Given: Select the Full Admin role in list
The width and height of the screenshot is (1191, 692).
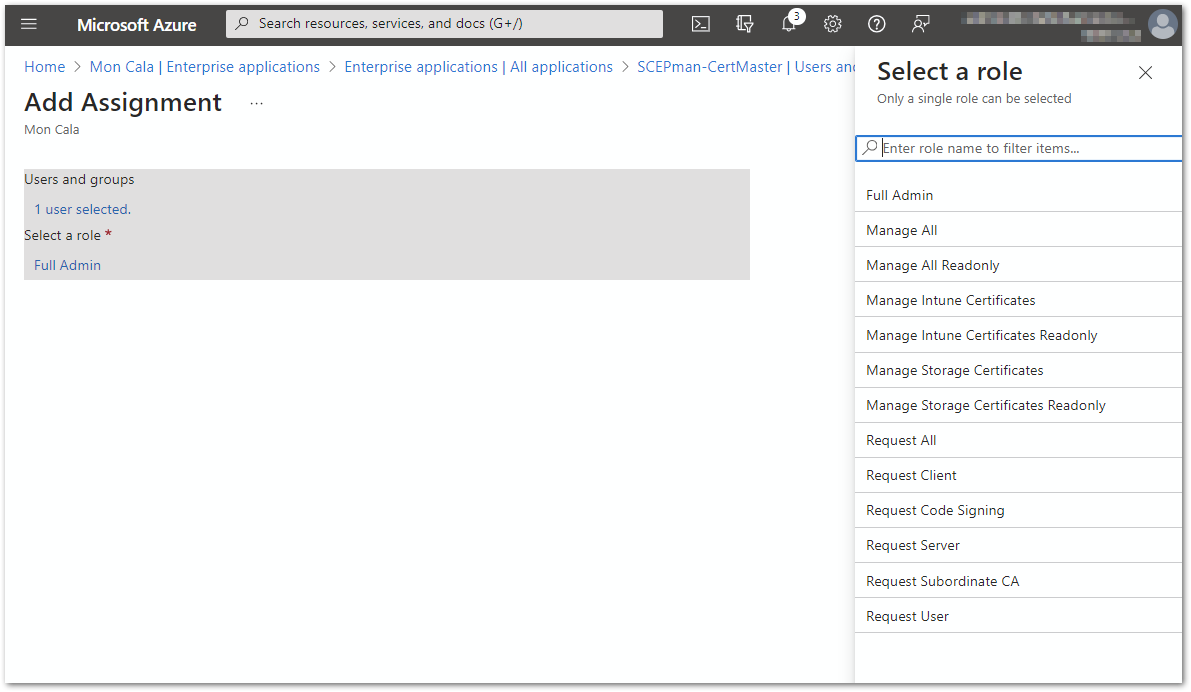Looking at the screenshot, I should pos(899,195).
